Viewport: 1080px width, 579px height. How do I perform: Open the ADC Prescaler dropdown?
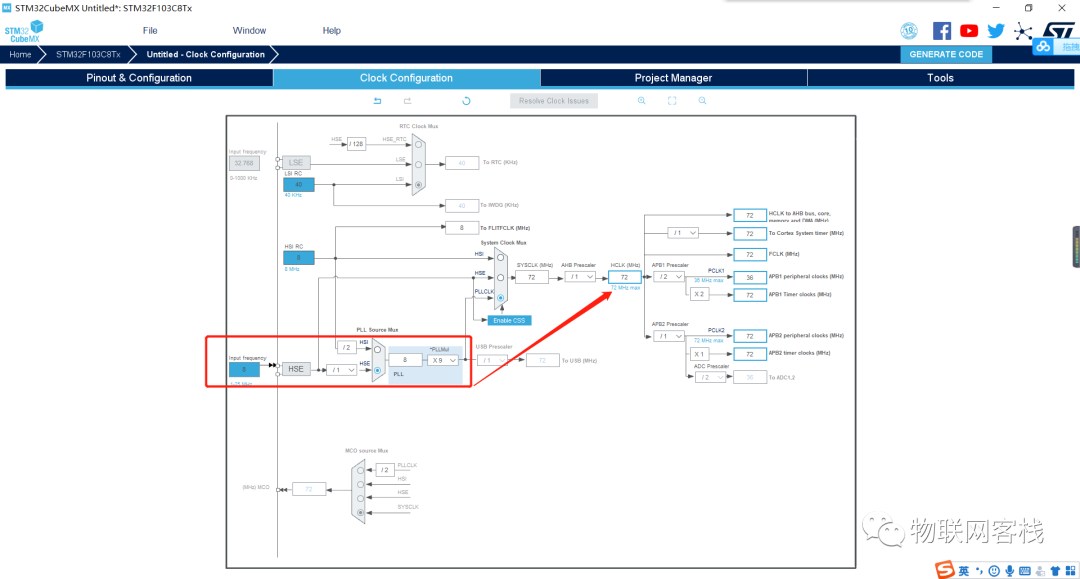click(x=710, y=377)
